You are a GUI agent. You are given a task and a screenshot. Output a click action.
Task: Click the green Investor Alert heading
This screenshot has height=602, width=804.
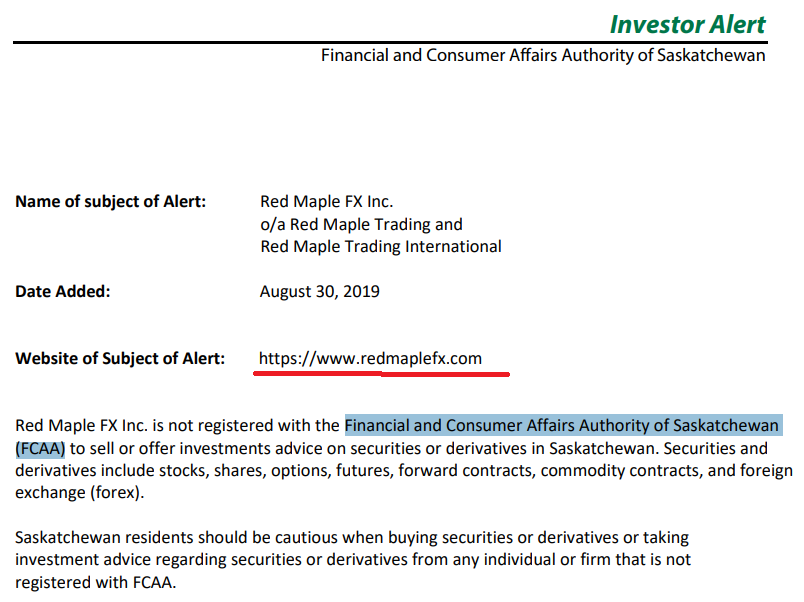[x=687, y=24]
